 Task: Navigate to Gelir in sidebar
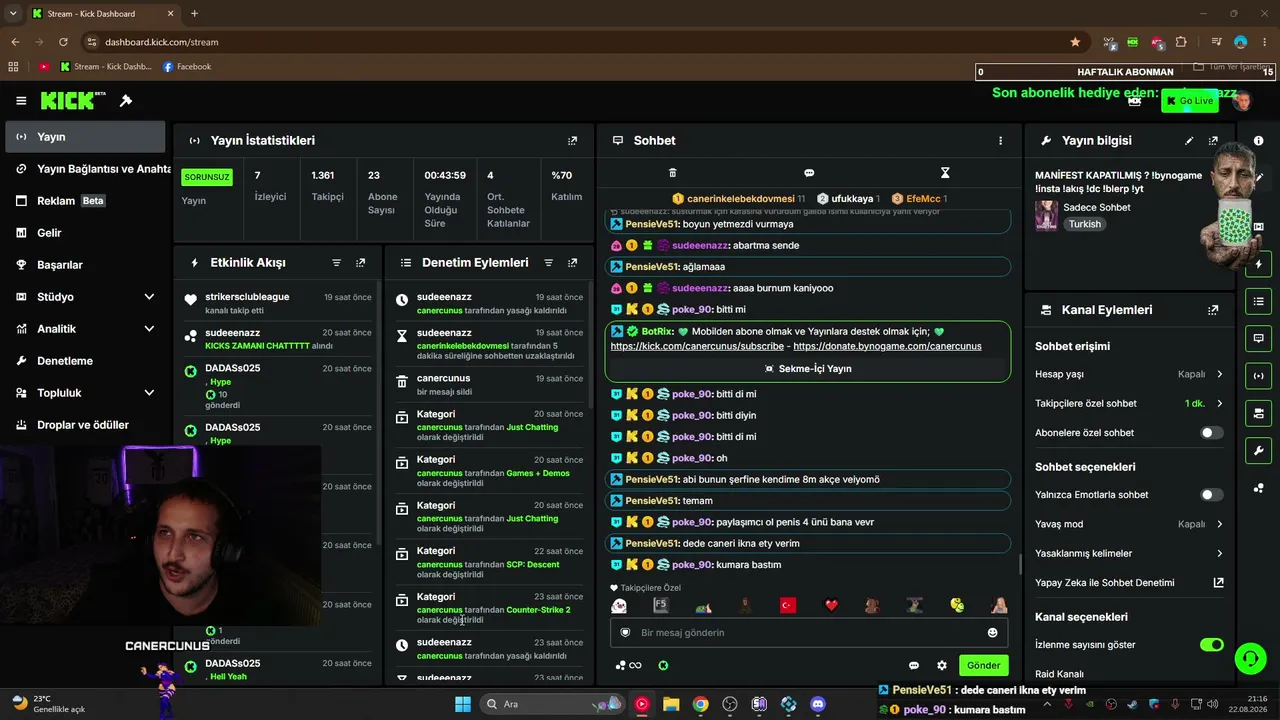[85, 233]
